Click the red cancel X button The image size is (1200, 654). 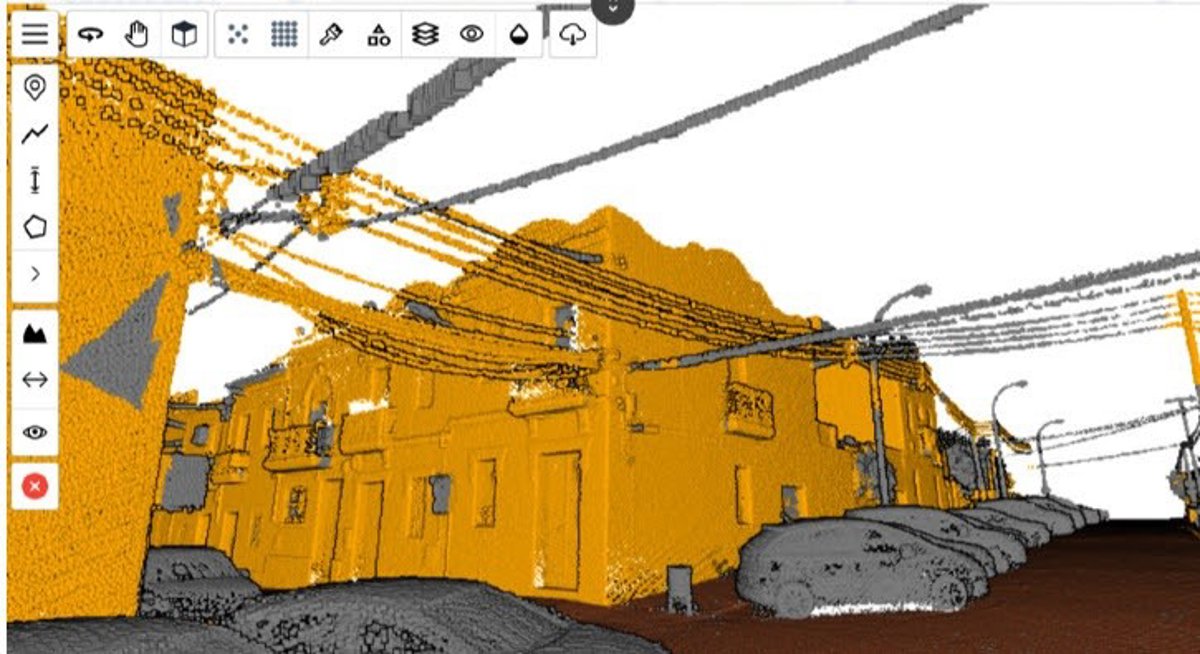click(x=35, y=486)
